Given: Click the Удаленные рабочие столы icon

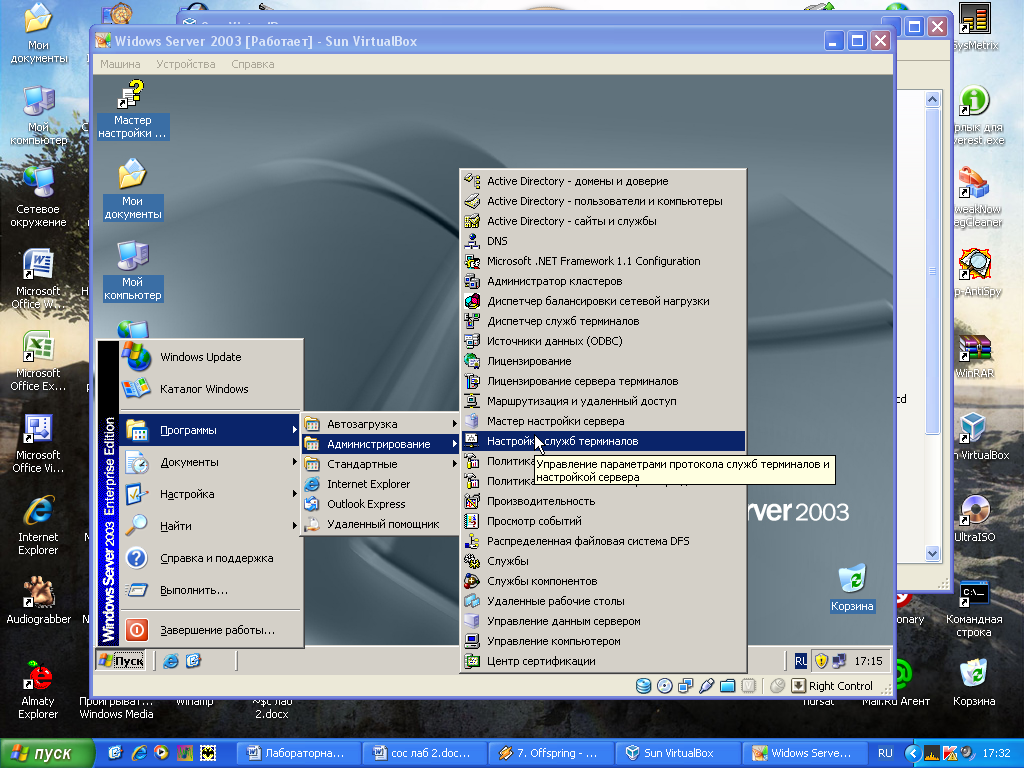Looking at the screenshot, I should click(x=472, y=601).
